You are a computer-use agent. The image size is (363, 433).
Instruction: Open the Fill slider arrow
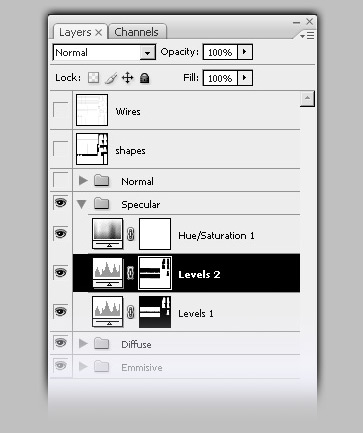tap(245, 78)
